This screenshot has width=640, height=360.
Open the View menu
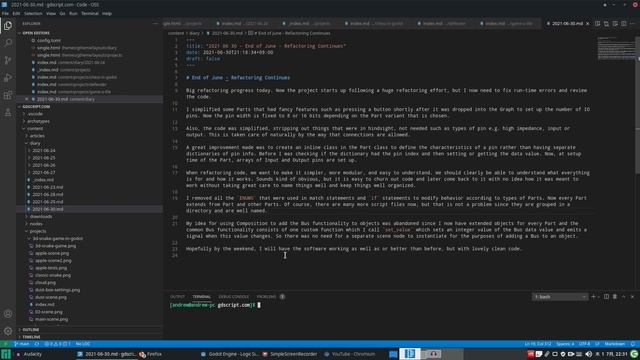[51, 13]
